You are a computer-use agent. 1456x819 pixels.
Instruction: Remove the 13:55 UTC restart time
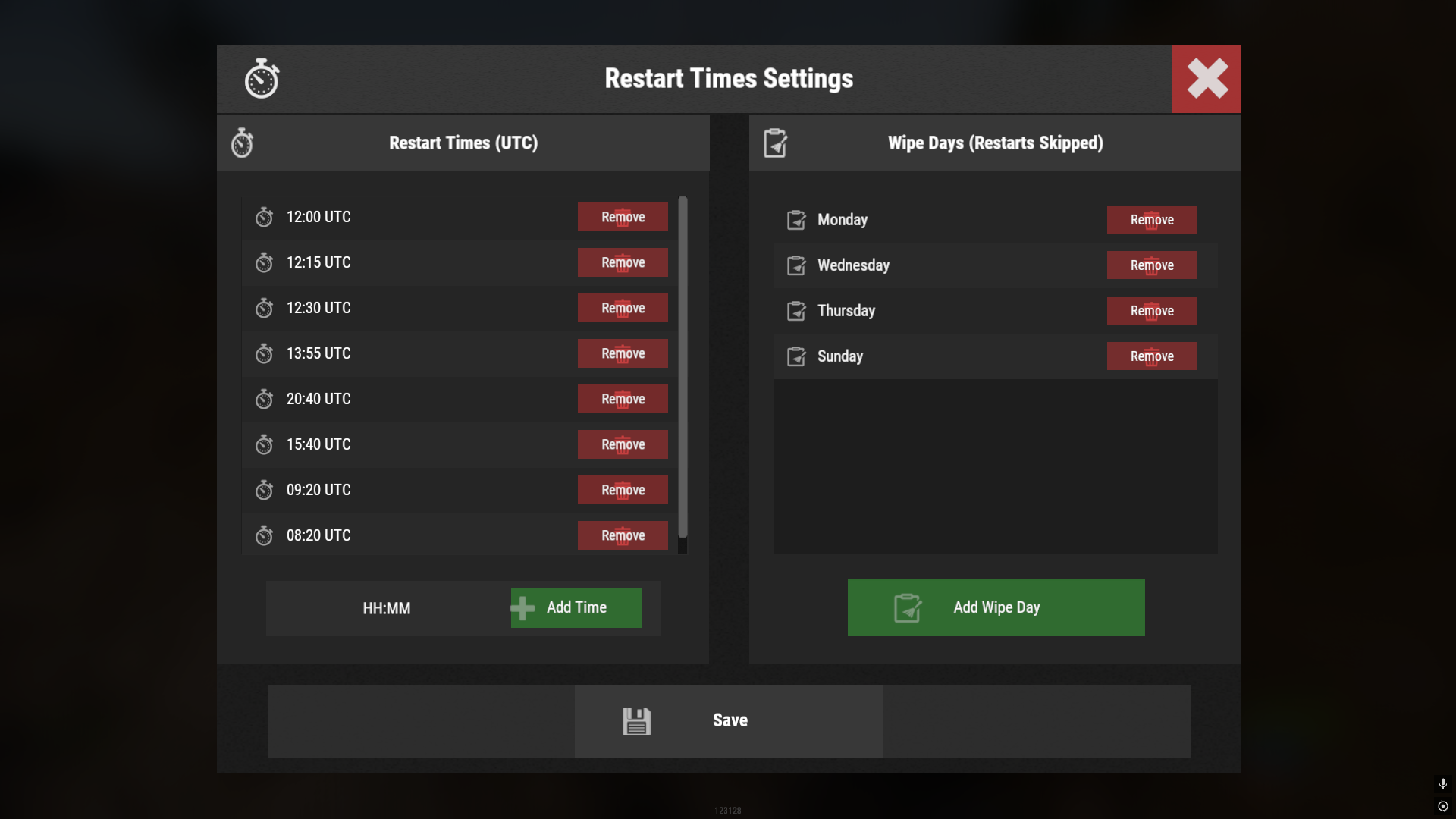point(623,353)
